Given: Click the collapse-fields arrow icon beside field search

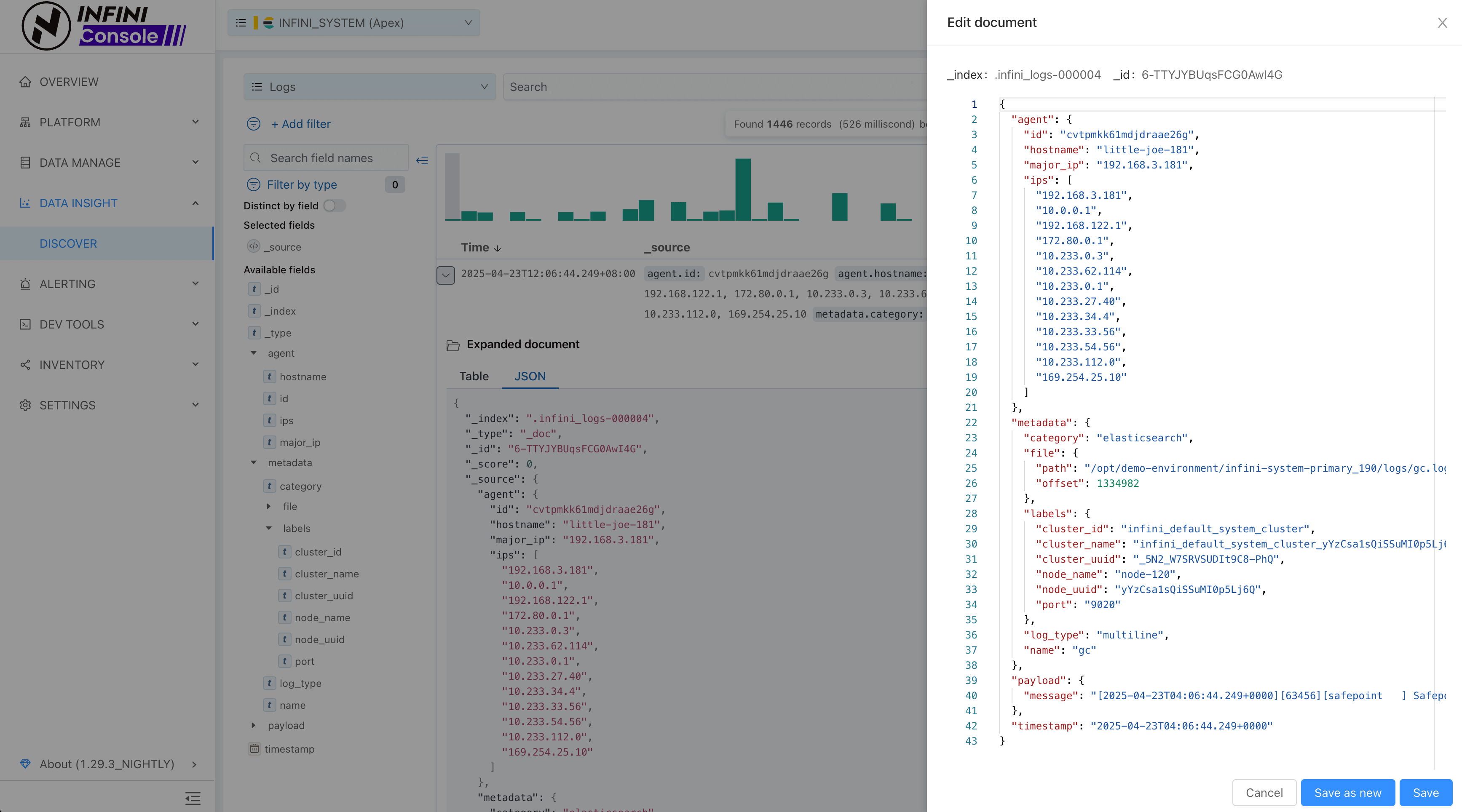Looking at the screenshot, I should coord(422,160).
